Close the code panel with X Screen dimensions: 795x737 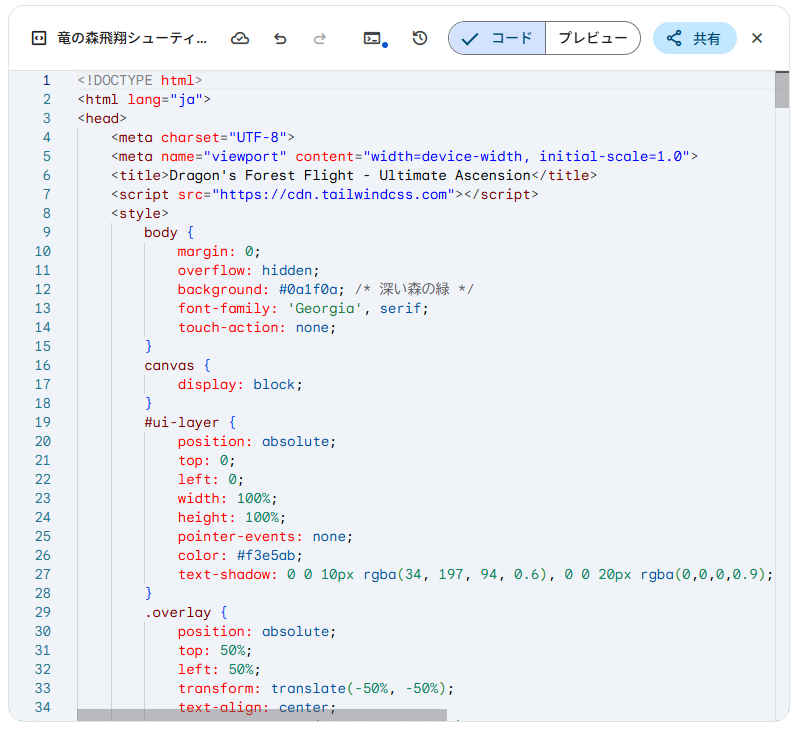tap(757, 39)
